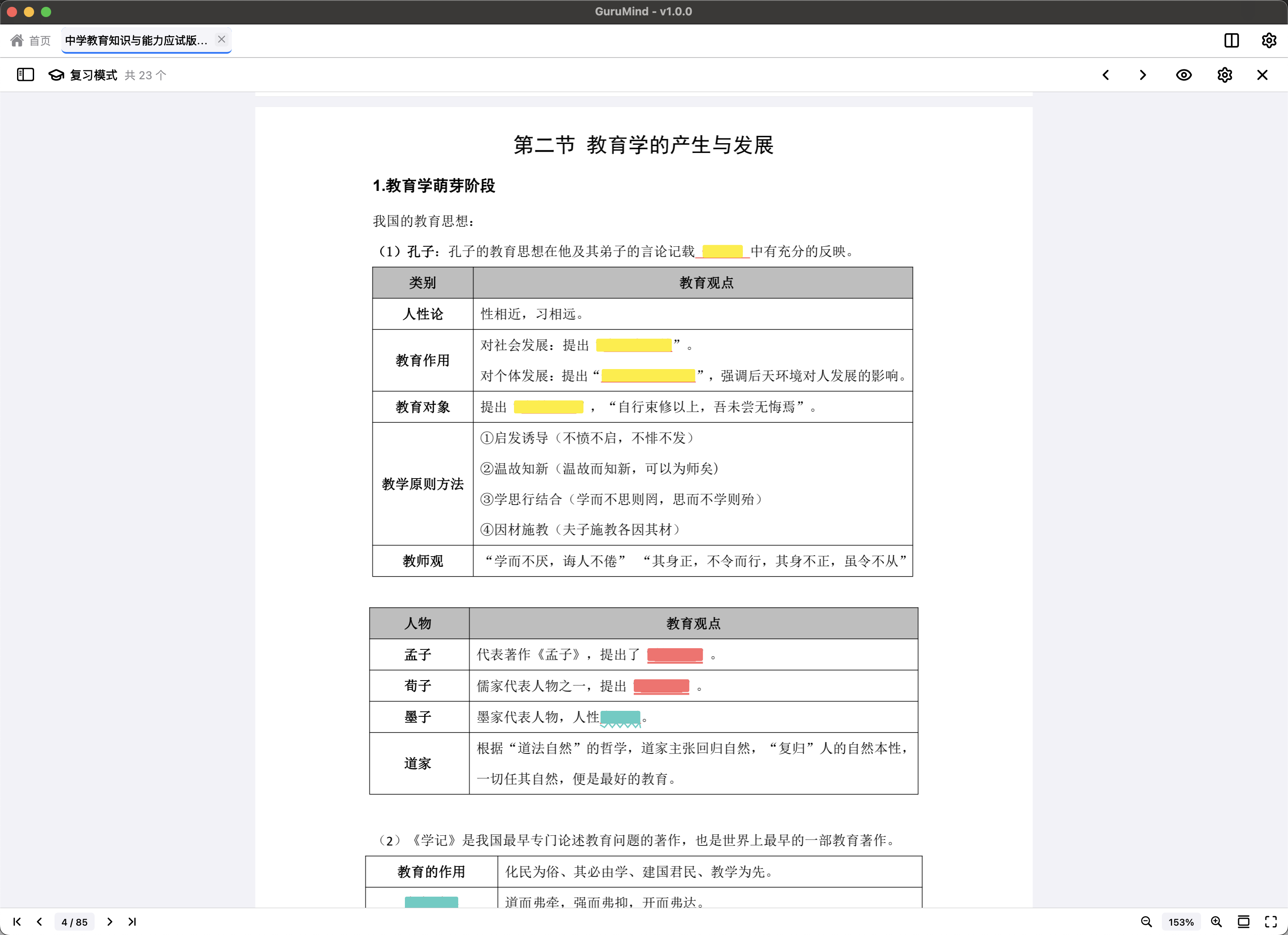Go to previous review item with left chevron
1288x935 pixels.
1106,75
